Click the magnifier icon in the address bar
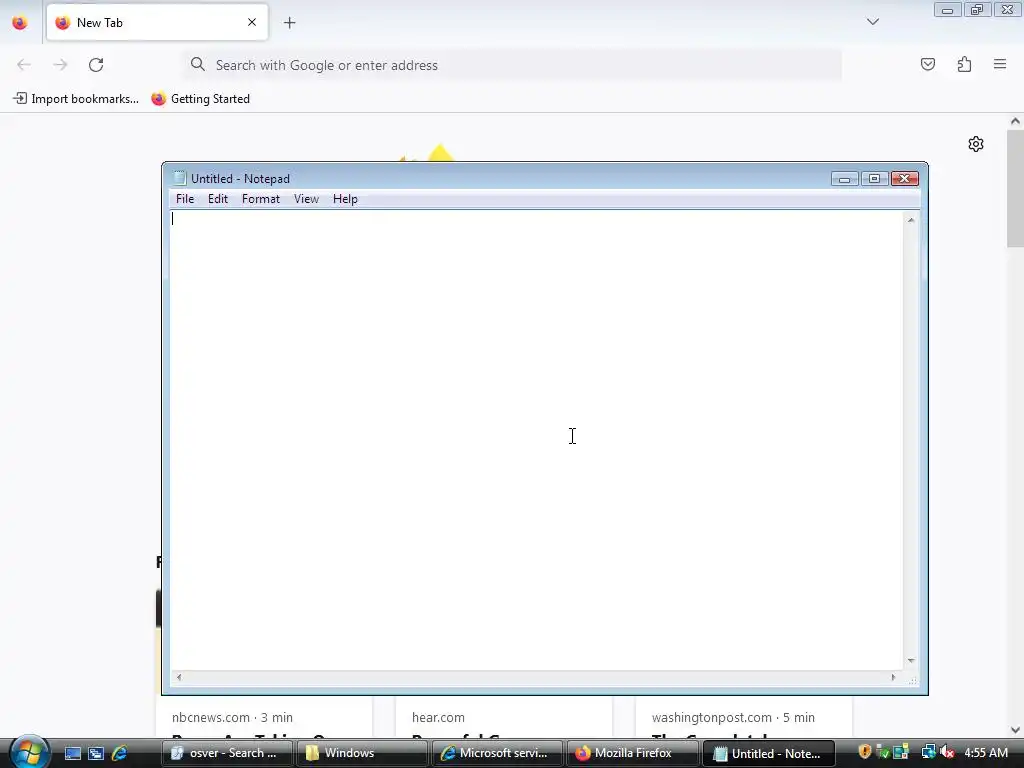 point(198,64)
